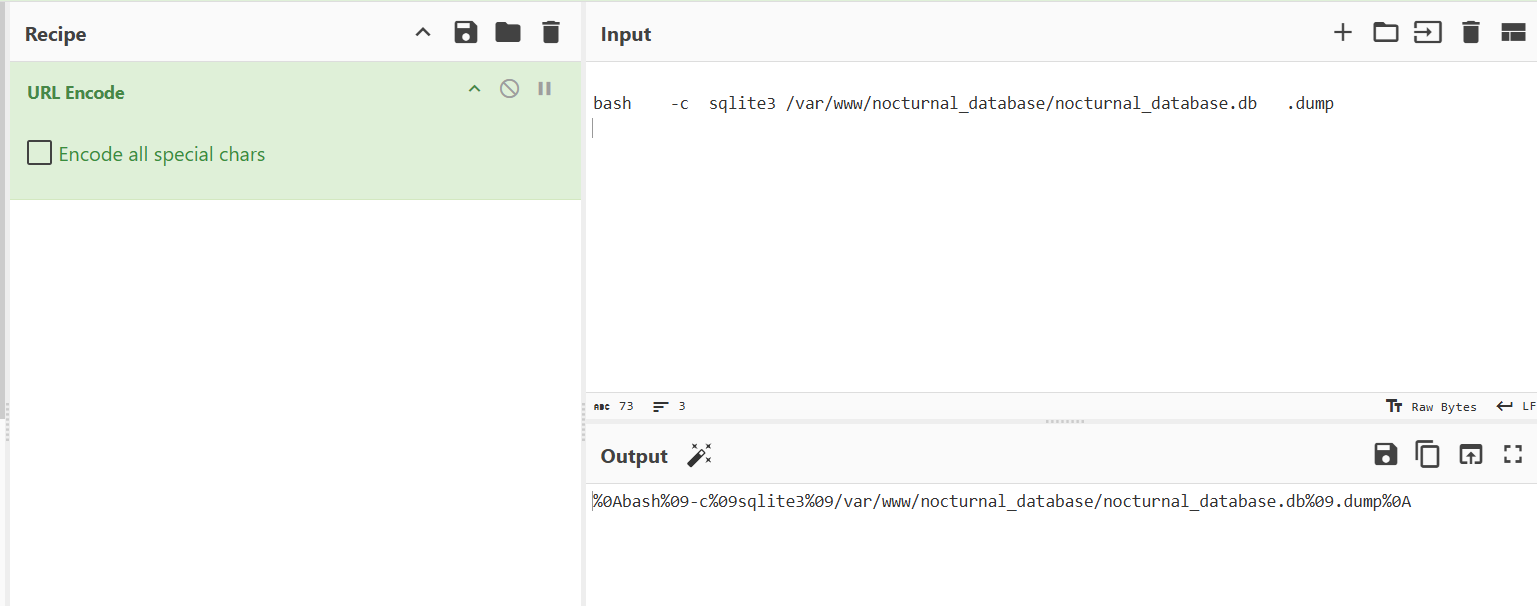Add a new input tab
Image resolution: width=1537 pixels, height=606 pixels.
pos(1343,33)
